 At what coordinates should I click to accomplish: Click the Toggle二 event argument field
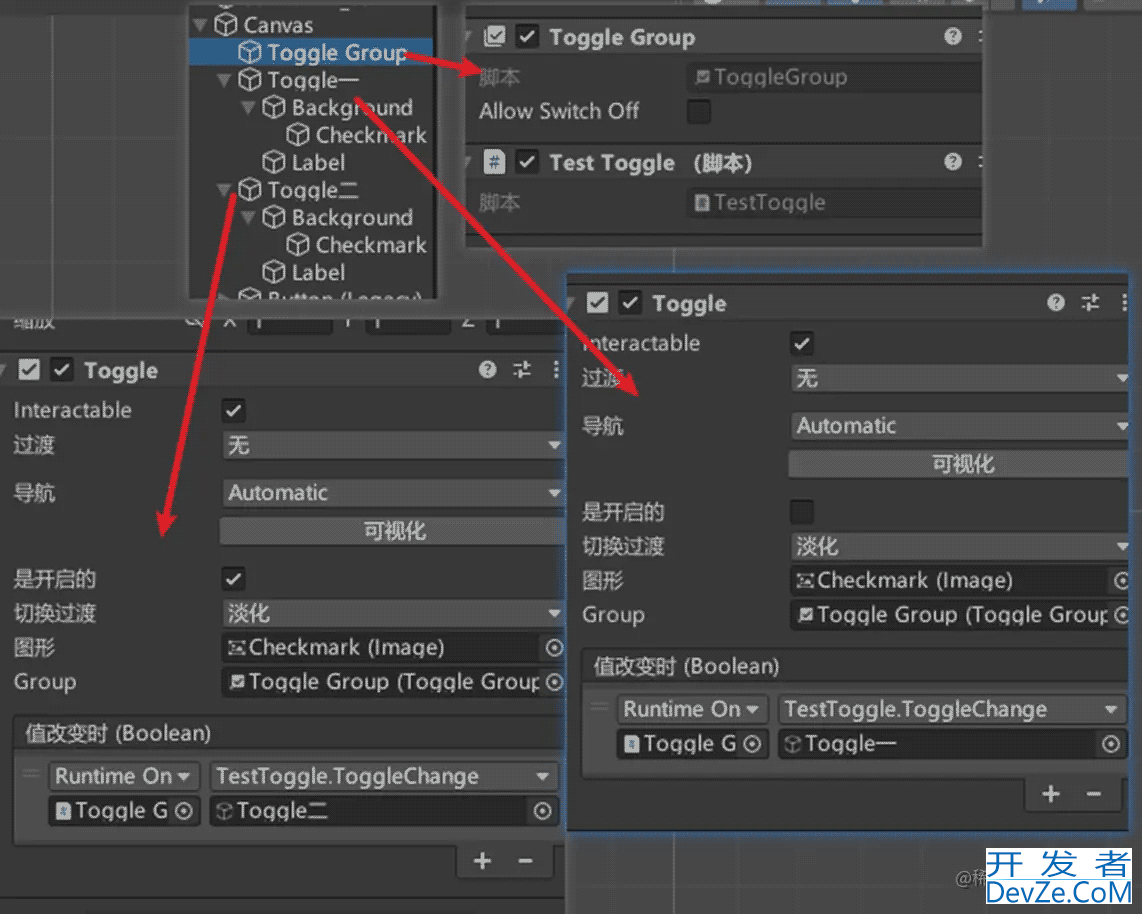[384, 811]
